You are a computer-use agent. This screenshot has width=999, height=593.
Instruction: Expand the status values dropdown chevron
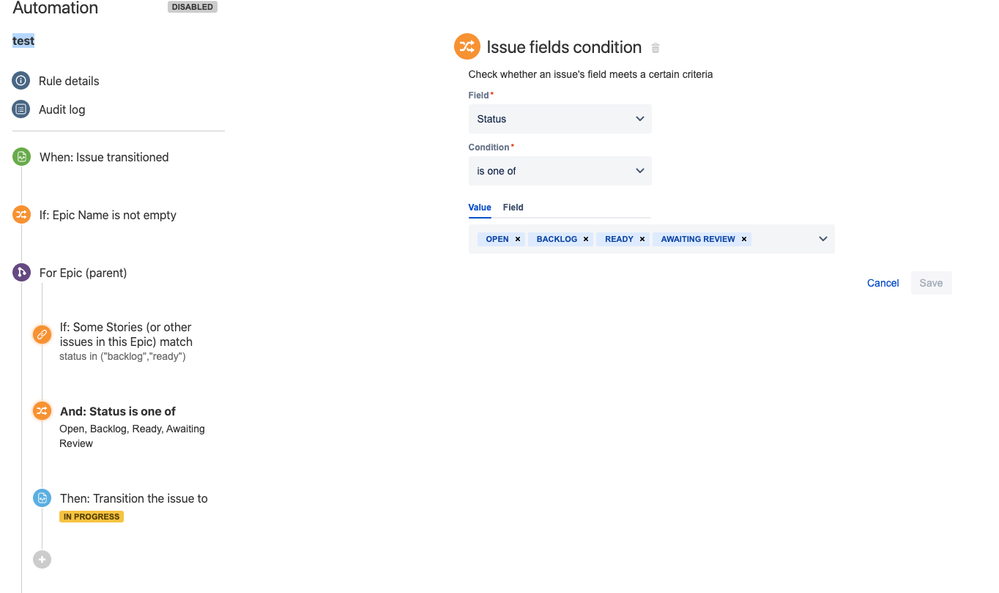click(x=823, y=239)
